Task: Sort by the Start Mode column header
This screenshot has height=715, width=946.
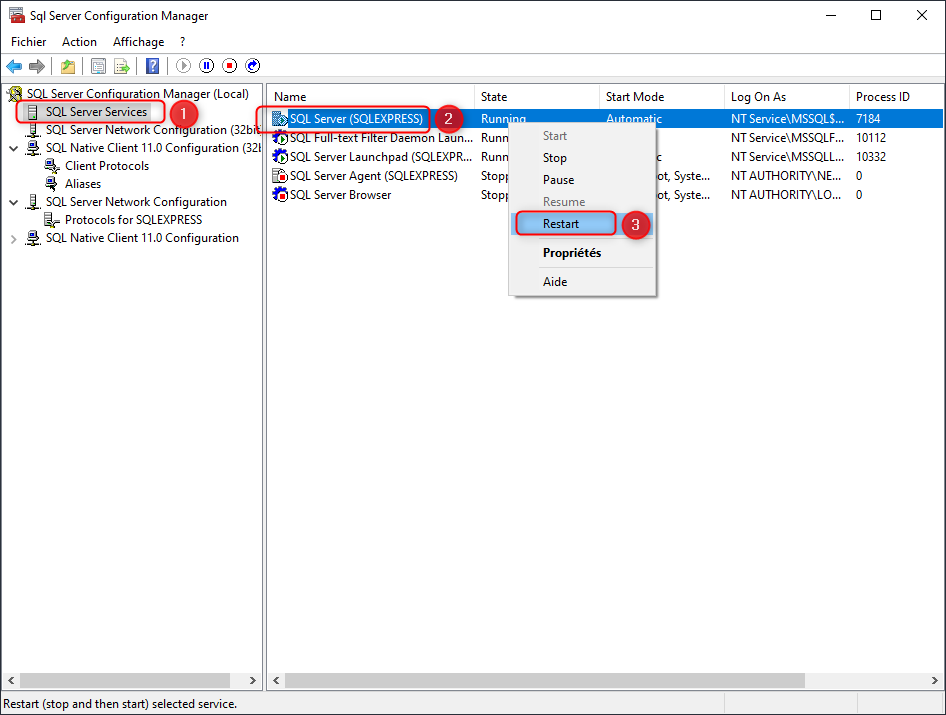Action: (634, 97)
